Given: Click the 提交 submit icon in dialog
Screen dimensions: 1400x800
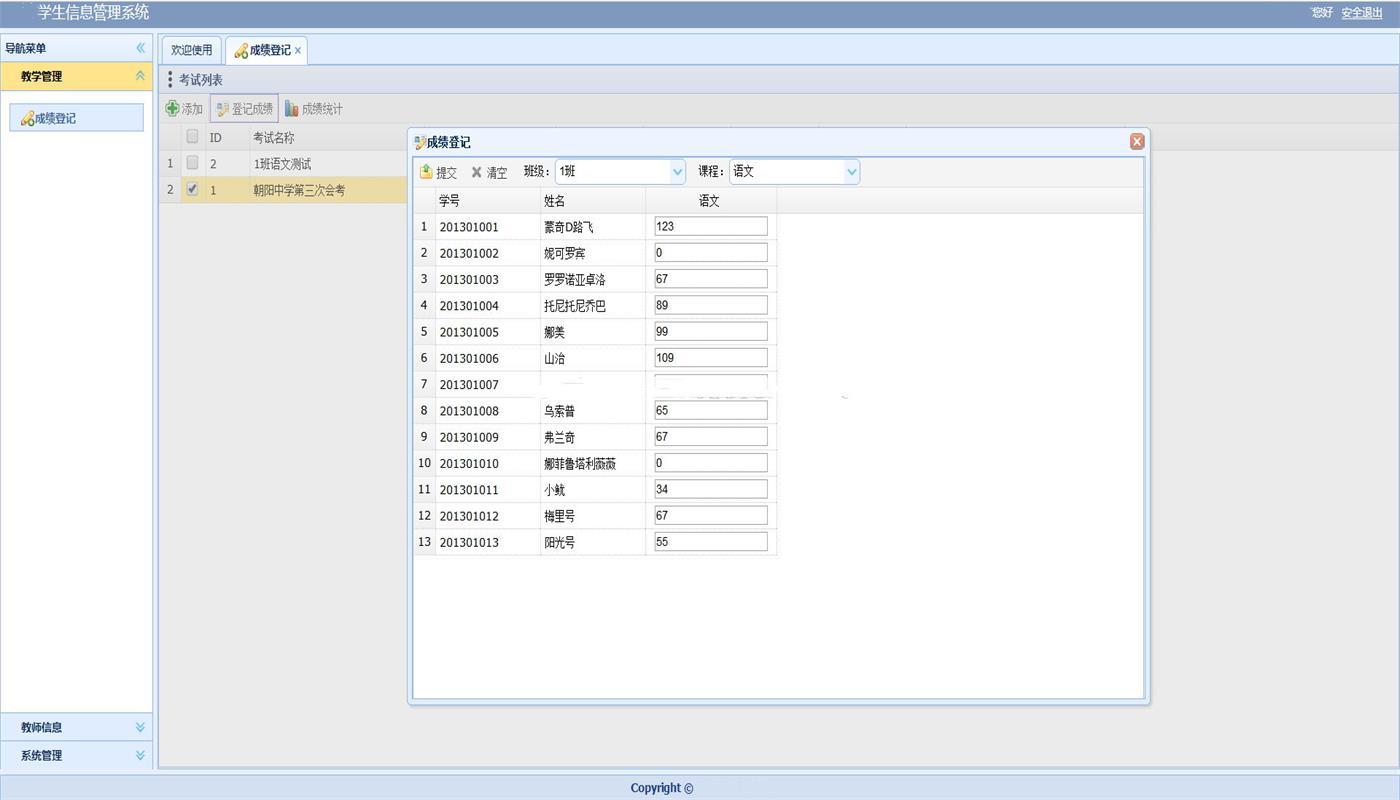Looking at the screenshot, I should 426,172.
